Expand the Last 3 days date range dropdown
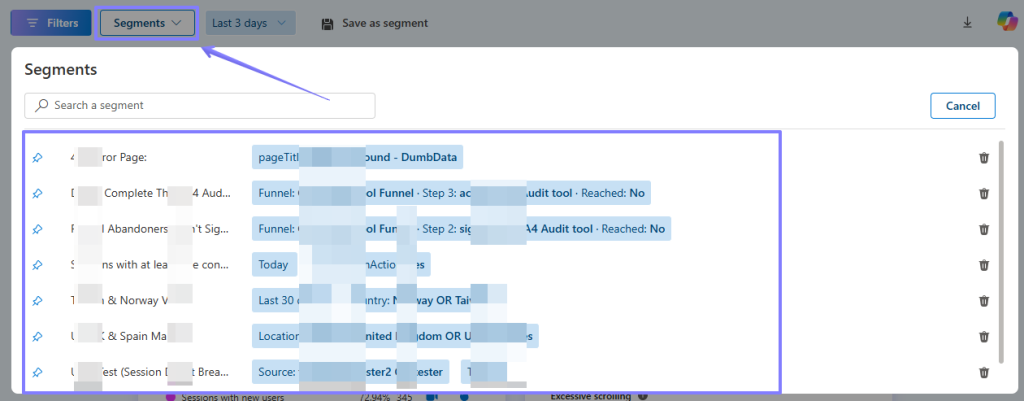The height and width of the screenshot is (401, 1024). pos(250,23)
